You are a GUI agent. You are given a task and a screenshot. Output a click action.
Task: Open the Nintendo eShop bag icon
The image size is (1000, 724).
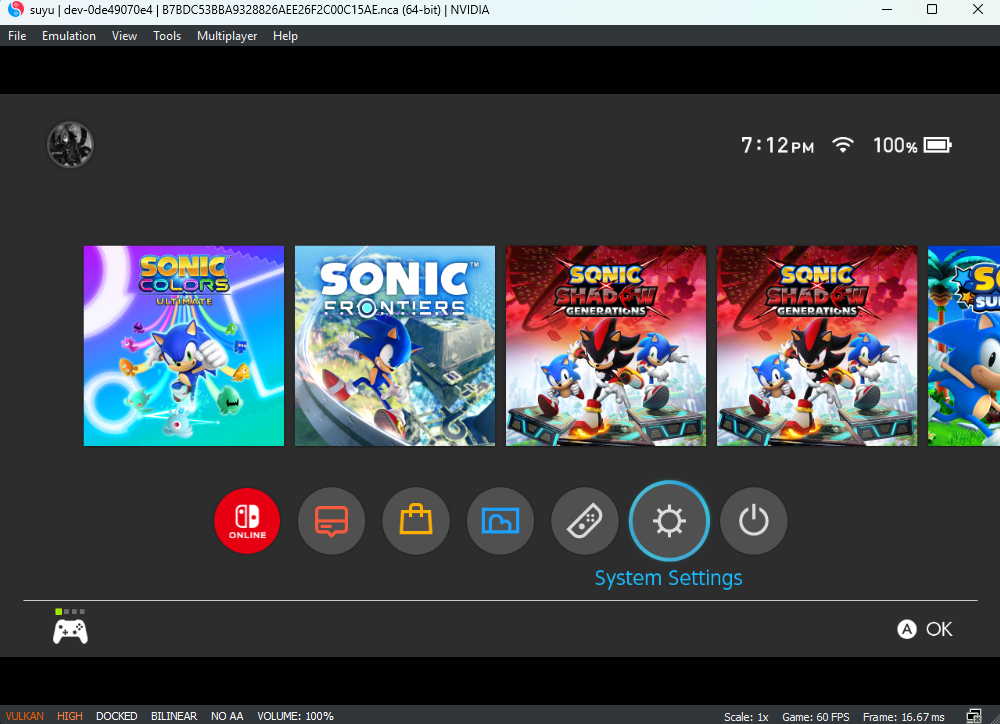click(x=416, y=521)
